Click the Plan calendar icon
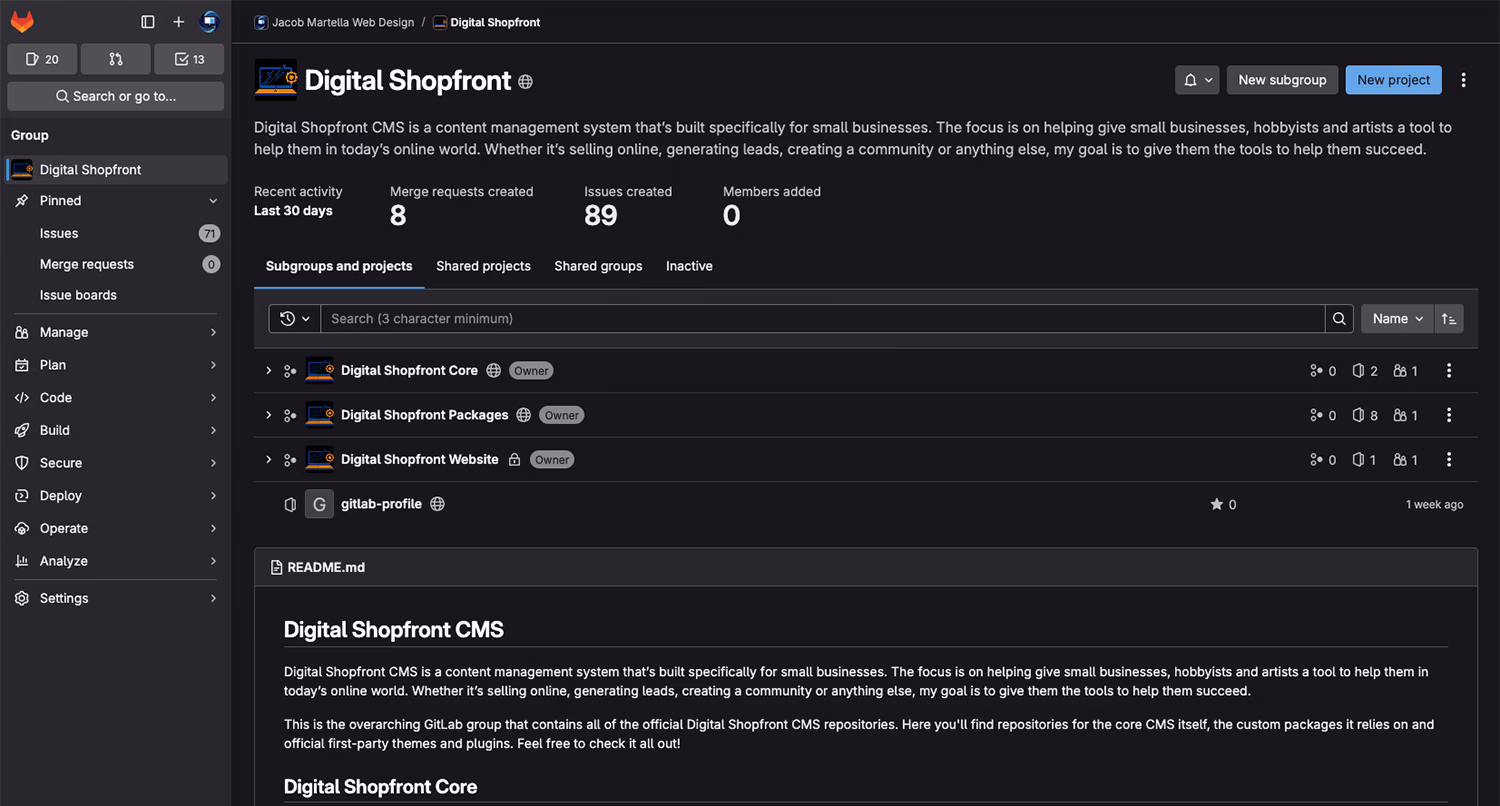This screenshot has width=1500, height=806. [22, 365]
